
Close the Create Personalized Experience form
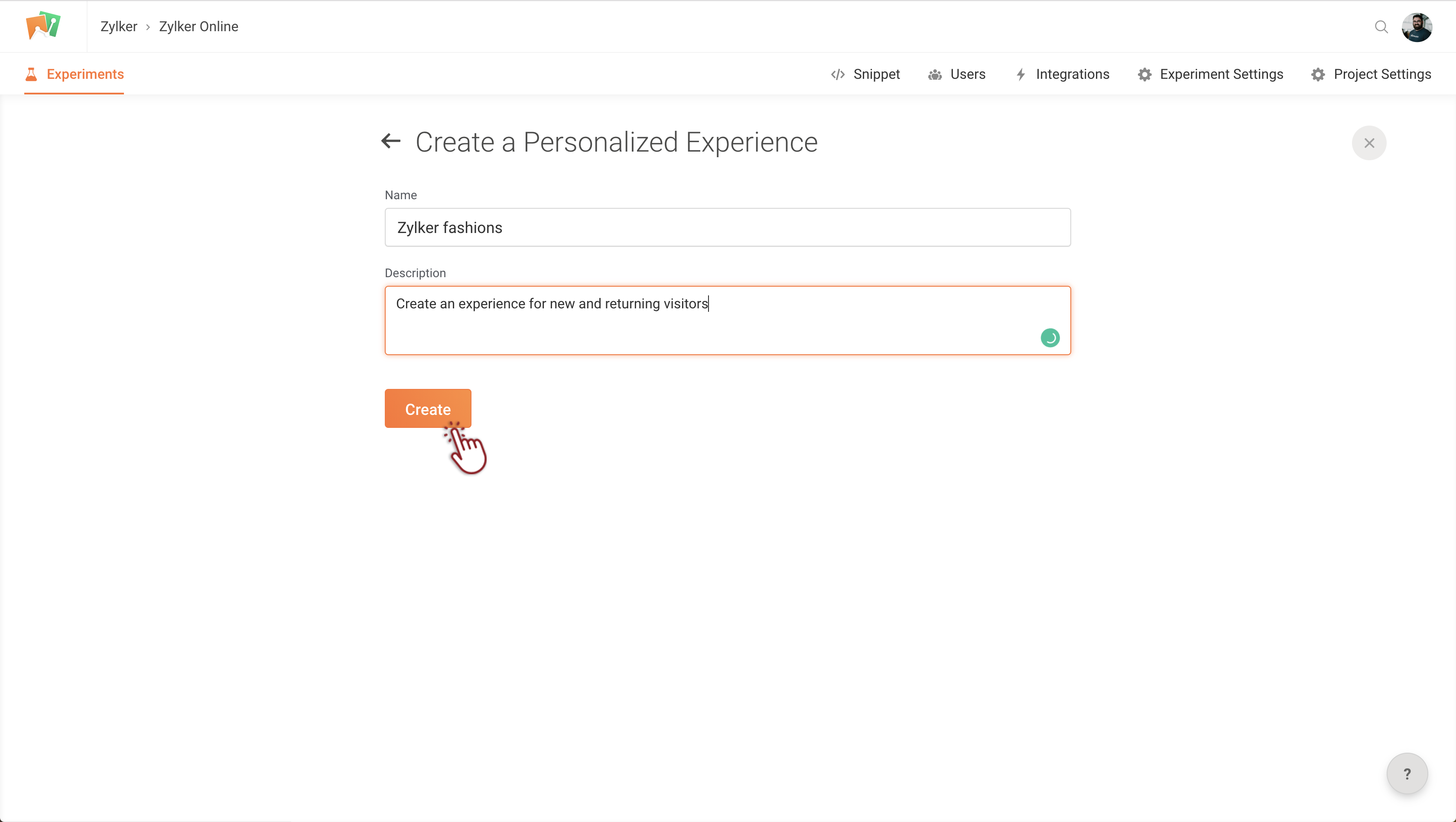click(1368, 143)
